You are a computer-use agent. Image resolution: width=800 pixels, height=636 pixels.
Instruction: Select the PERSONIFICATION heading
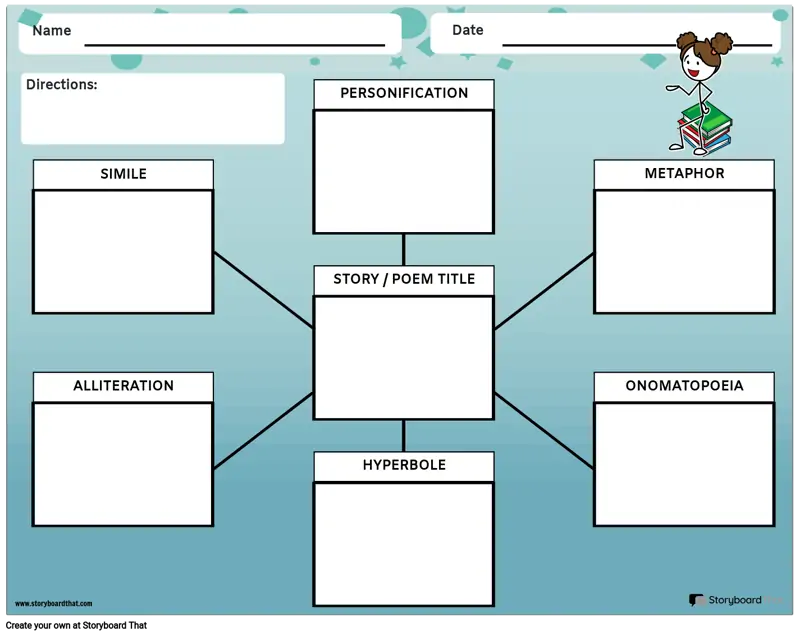(x=404, y=93)
